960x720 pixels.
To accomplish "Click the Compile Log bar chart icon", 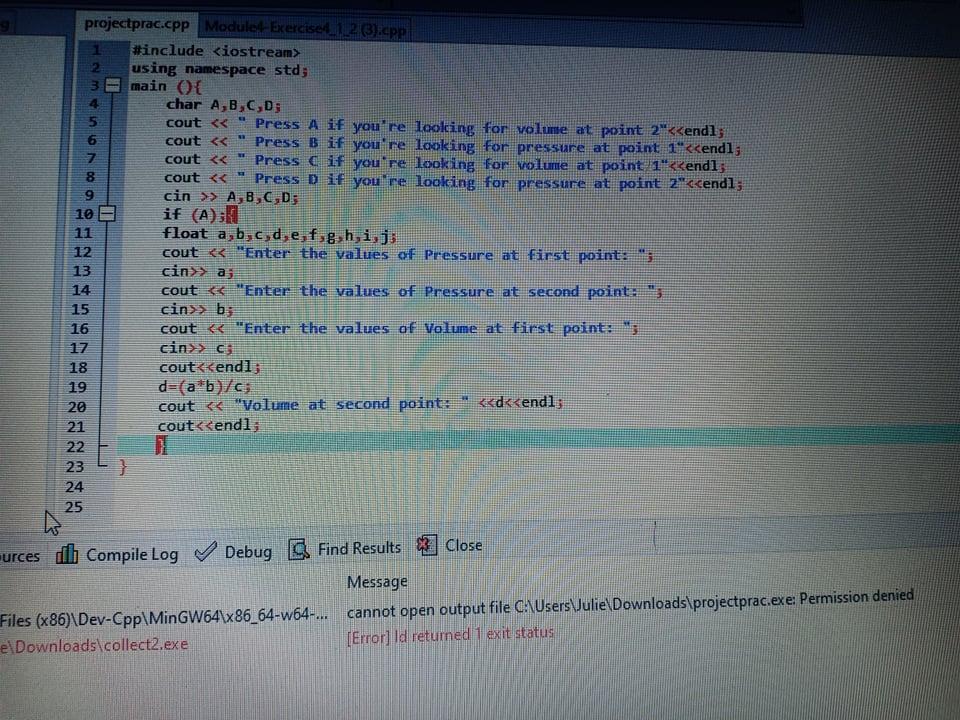I will 68,553.
